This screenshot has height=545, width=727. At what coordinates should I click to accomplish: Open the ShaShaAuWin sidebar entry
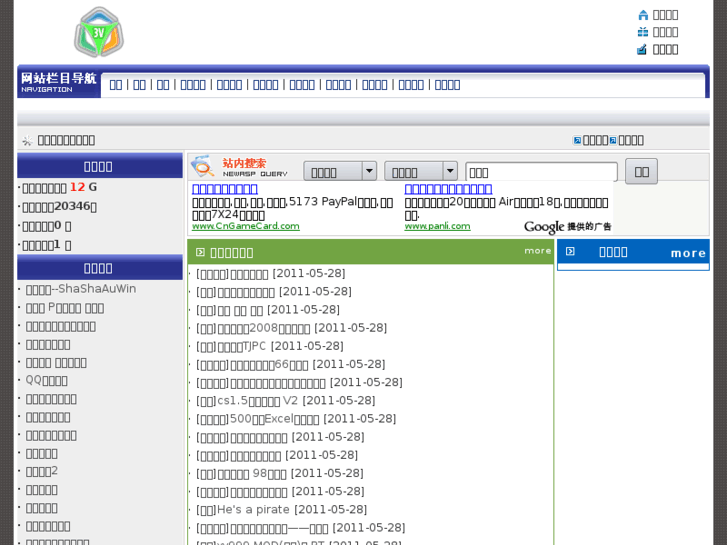[x=81, y=289]
